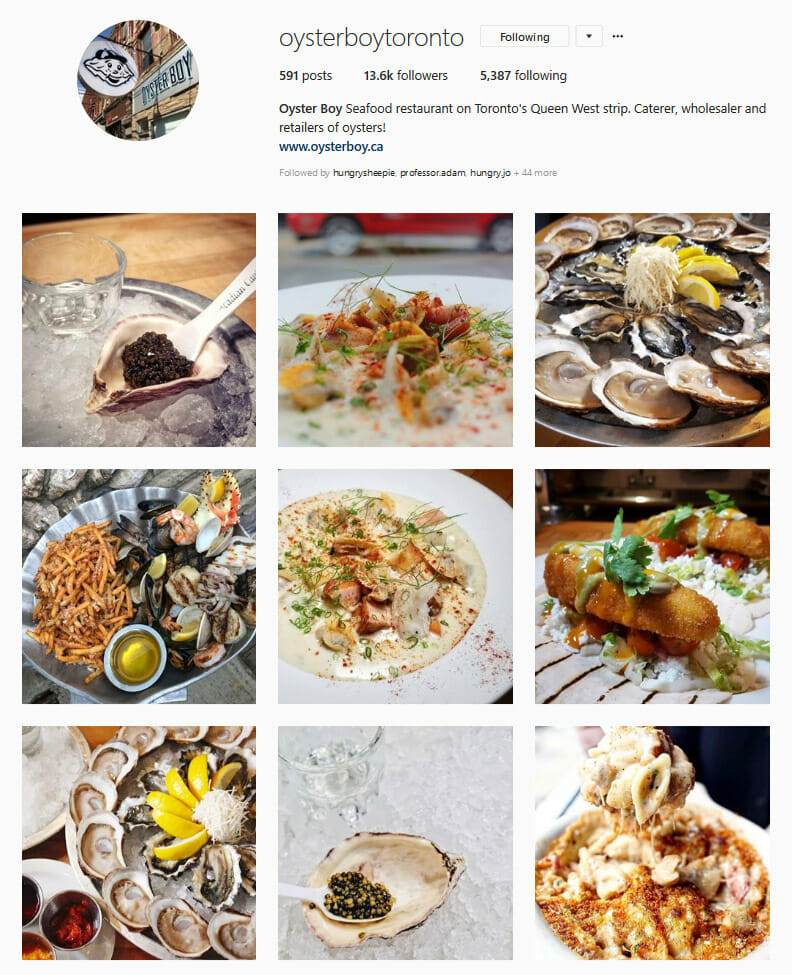Open the golden caviar on ice post
The image size is (792, 975).
click(x=395, y=843)
